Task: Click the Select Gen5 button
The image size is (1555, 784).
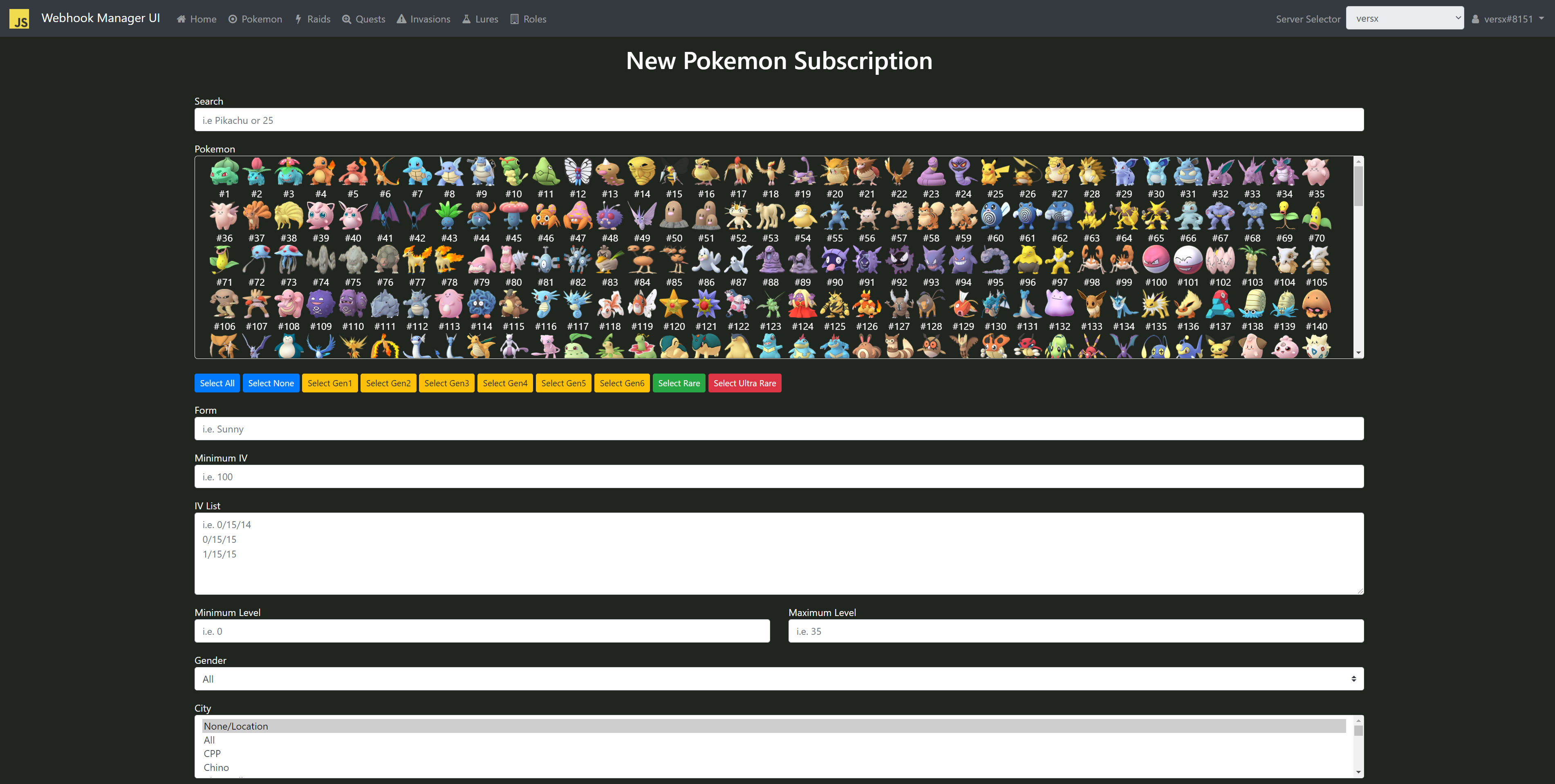Action: 563,383
